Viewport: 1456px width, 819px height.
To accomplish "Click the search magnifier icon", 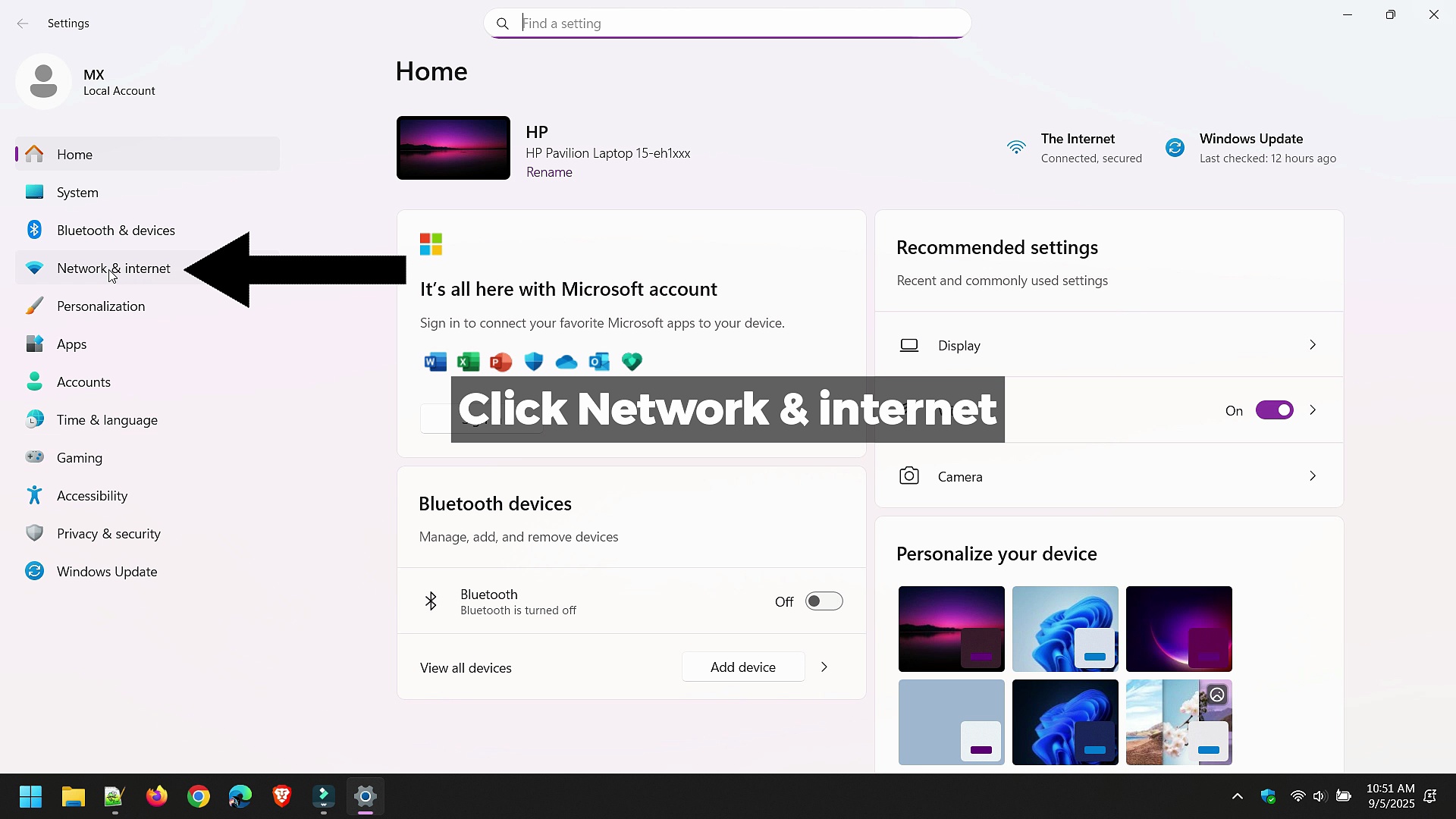I will click(503, 24).
